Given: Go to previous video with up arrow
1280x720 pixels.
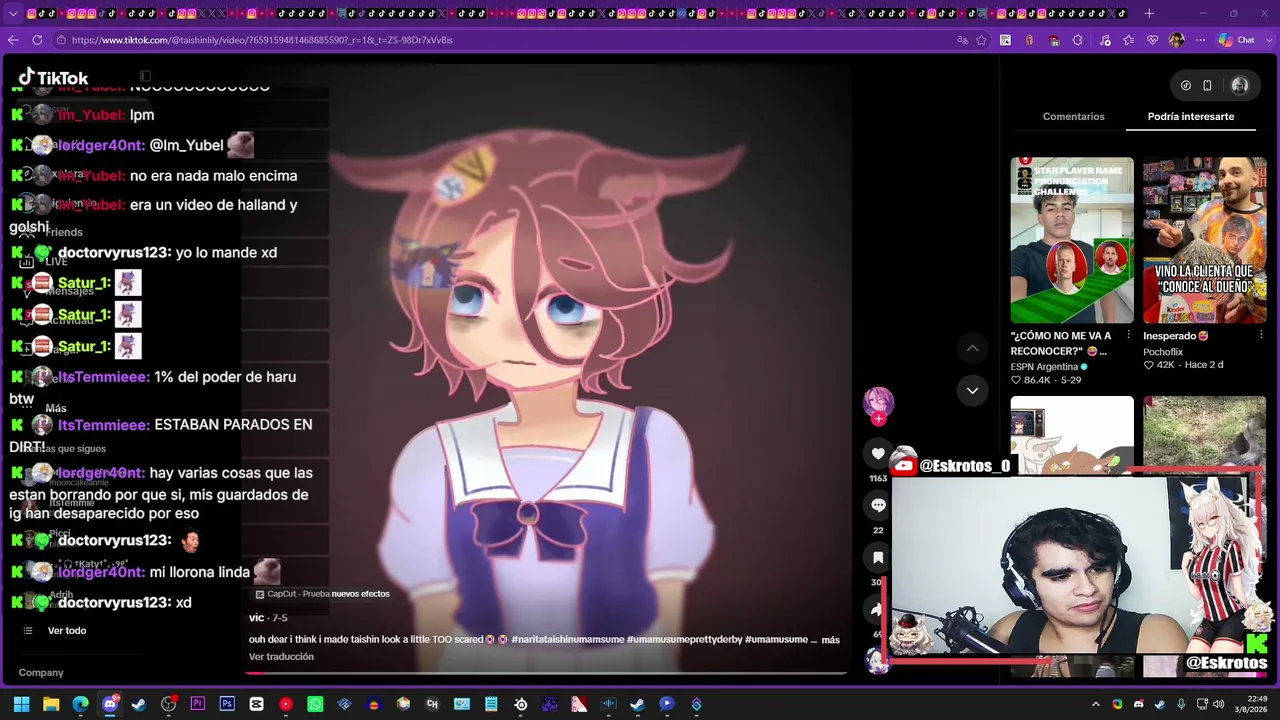Looking at the screenshot, I should click(972, 348).
